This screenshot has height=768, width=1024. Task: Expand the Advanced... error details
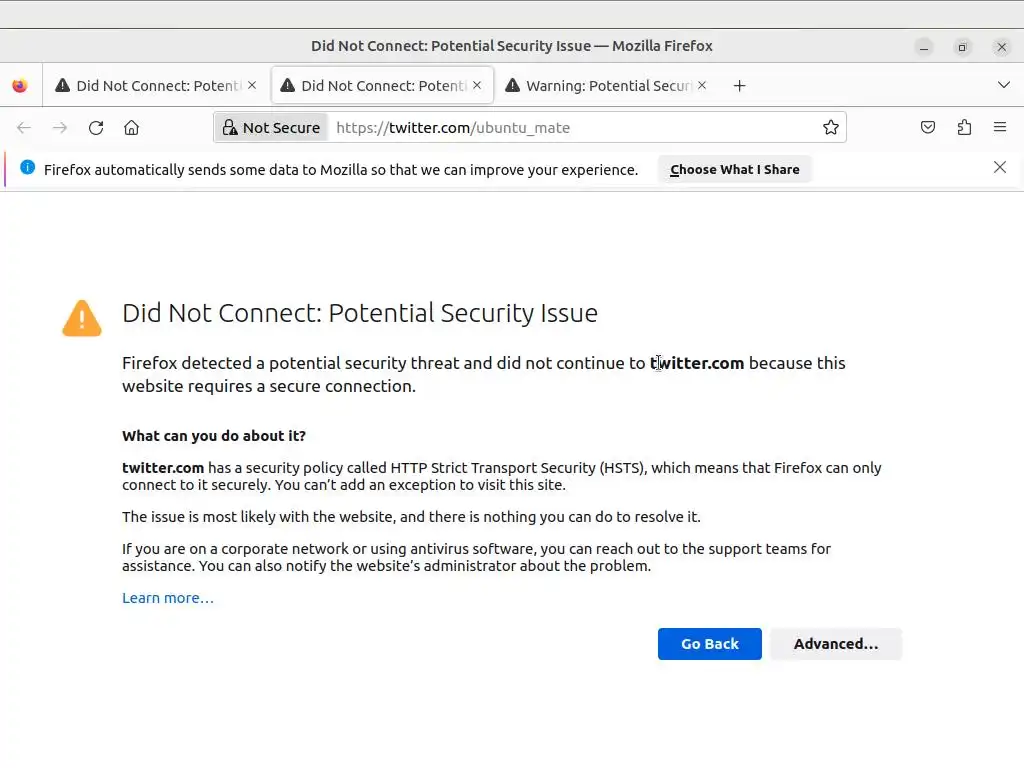click(x=835, y=644)
